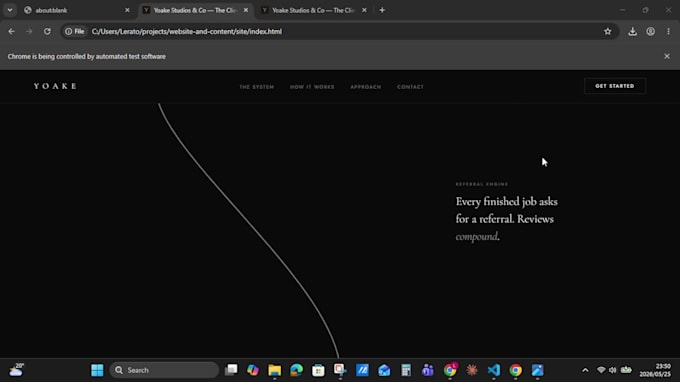Open Chrome downloads icon
Viewport: 680px width, 382px height.
632,31
